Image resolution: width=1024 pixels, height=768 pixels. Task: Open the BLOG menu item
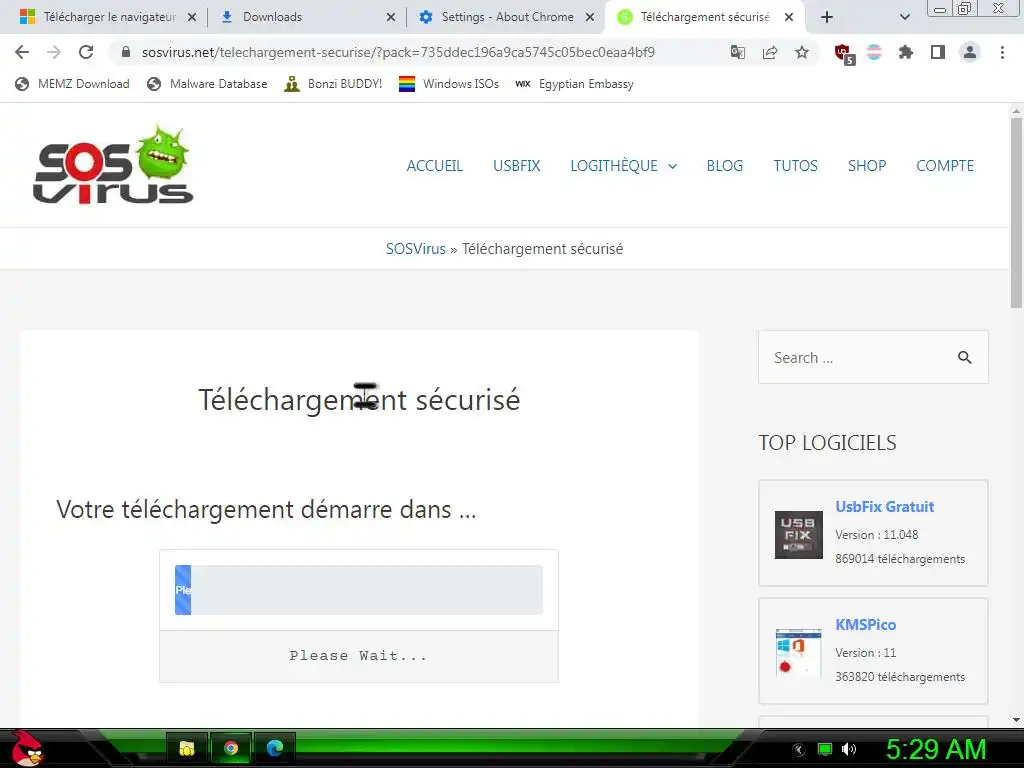pos(724,166)
